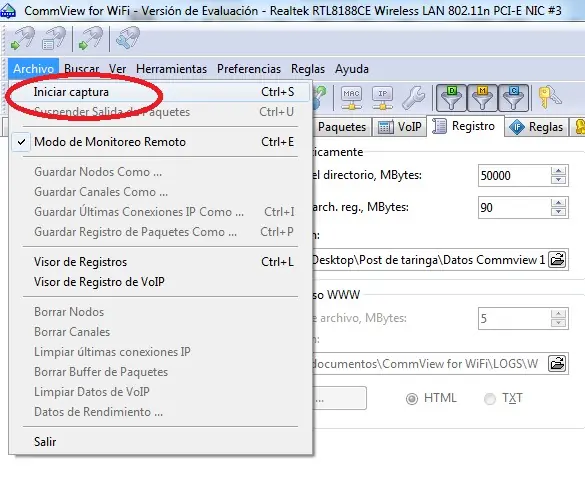
Task: Click the scroll icon on Registro tab
Action: click(439, 126)
